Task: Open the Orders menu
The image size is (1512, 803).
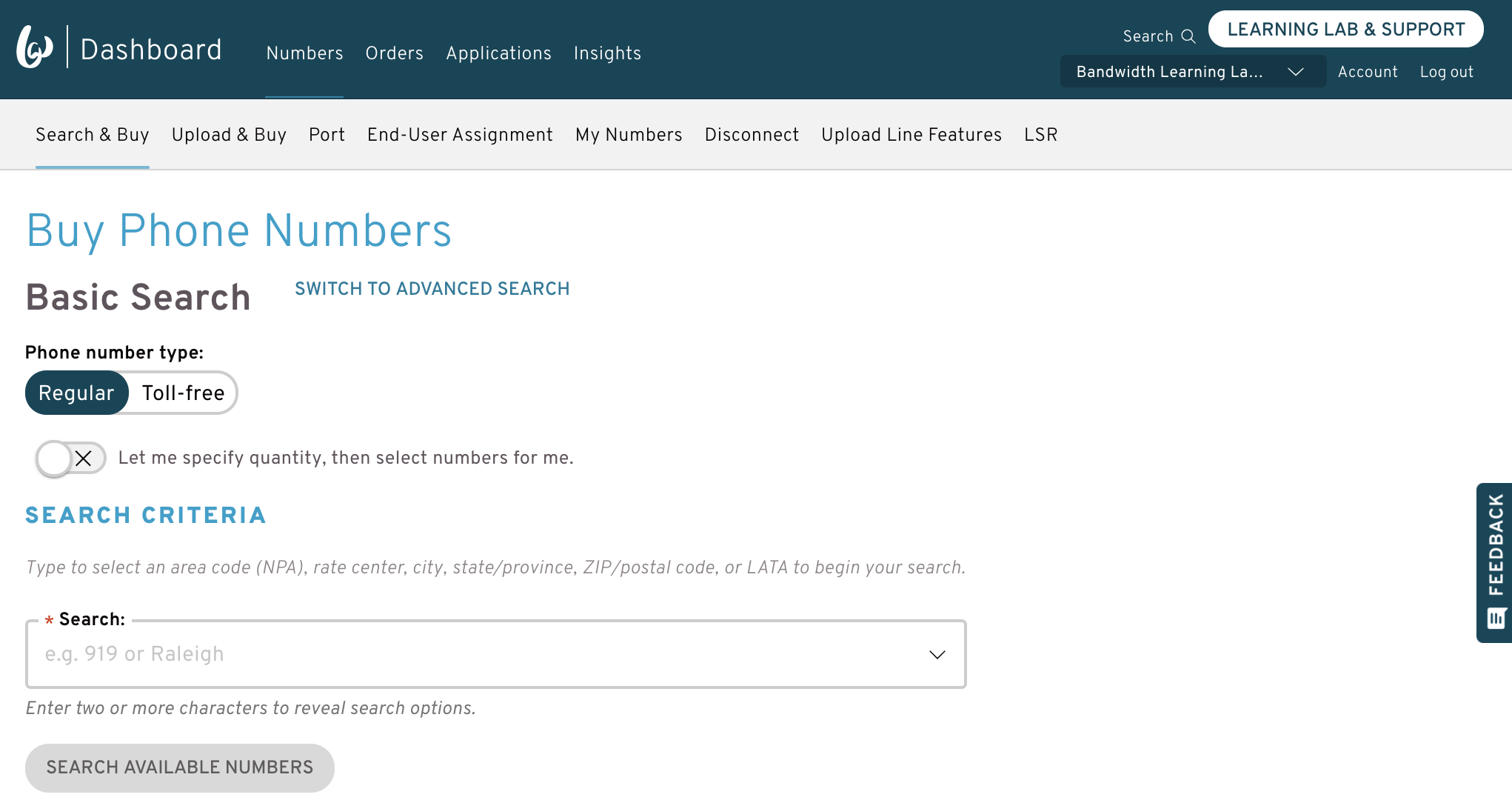Action: pyautogui.click(x=394, y=53)
